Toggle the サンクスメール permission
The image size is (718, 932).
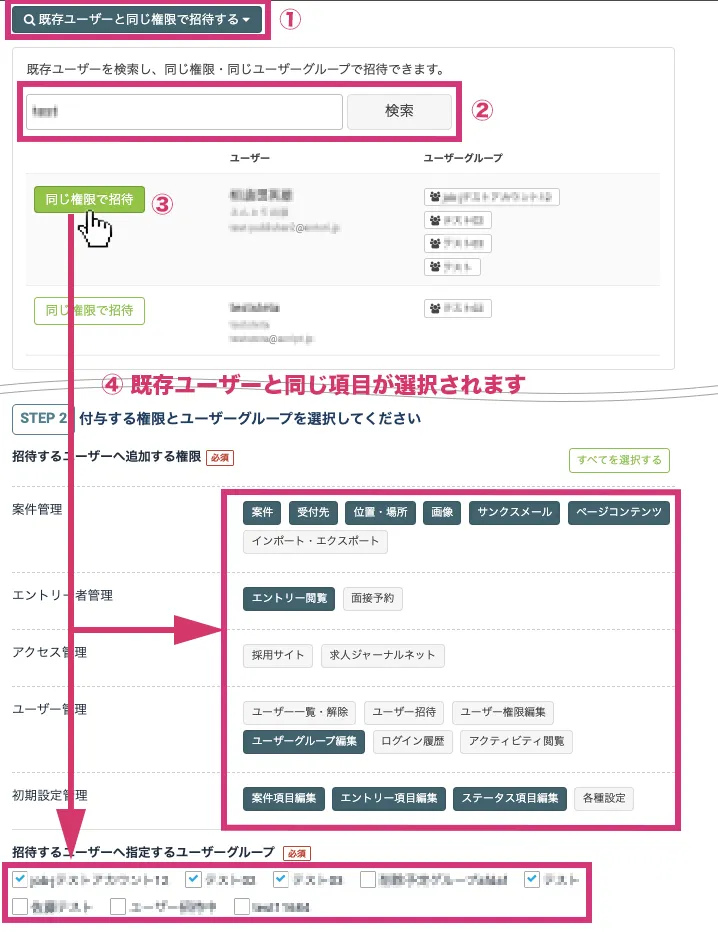coord(514,512)
